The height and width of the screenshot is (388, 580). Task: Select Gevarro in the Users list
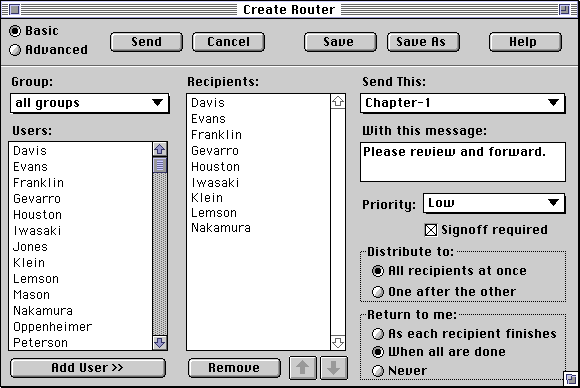(80, 199)
